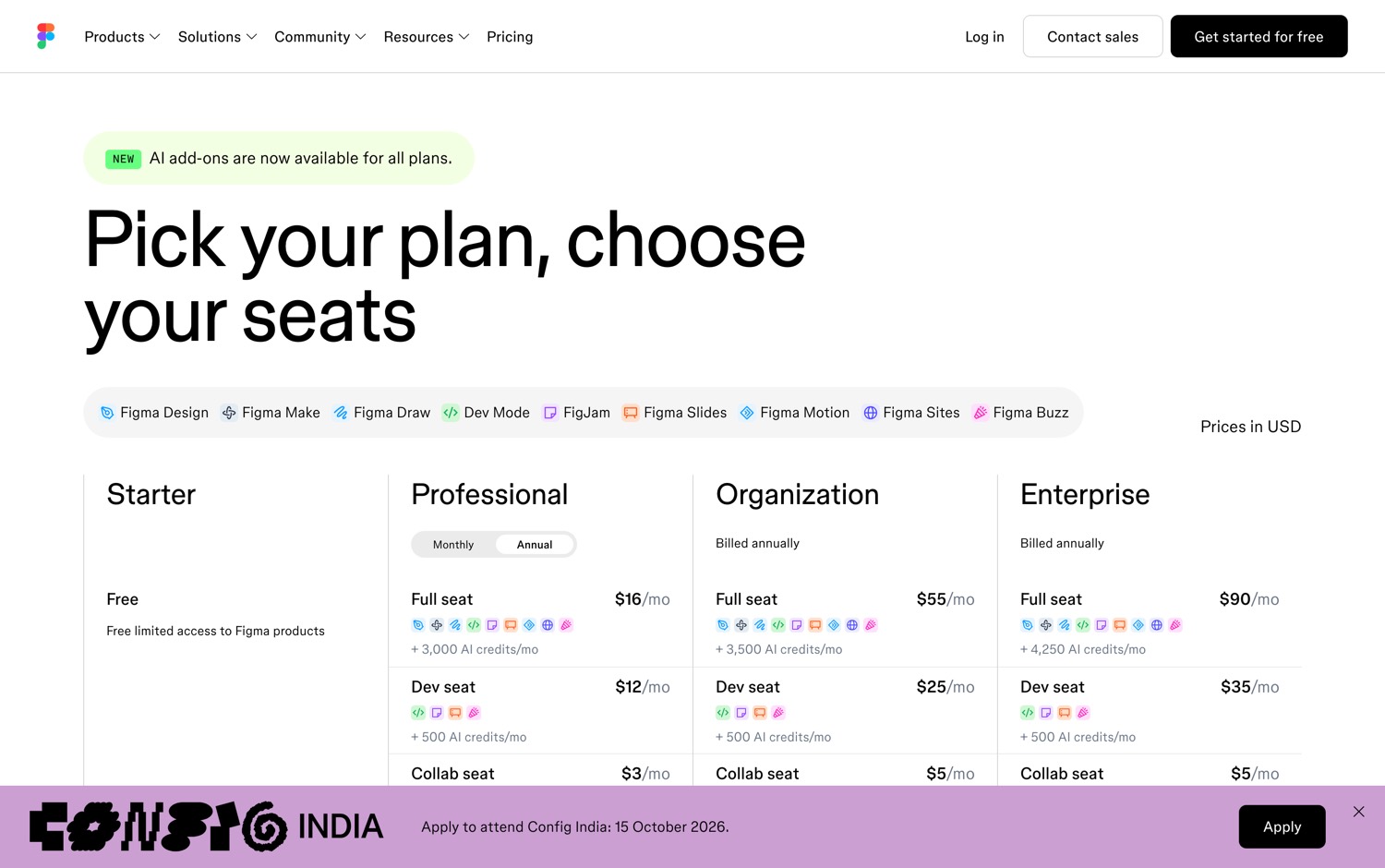
Task: Click the FigJam icon in product bar
Action: 550,413
